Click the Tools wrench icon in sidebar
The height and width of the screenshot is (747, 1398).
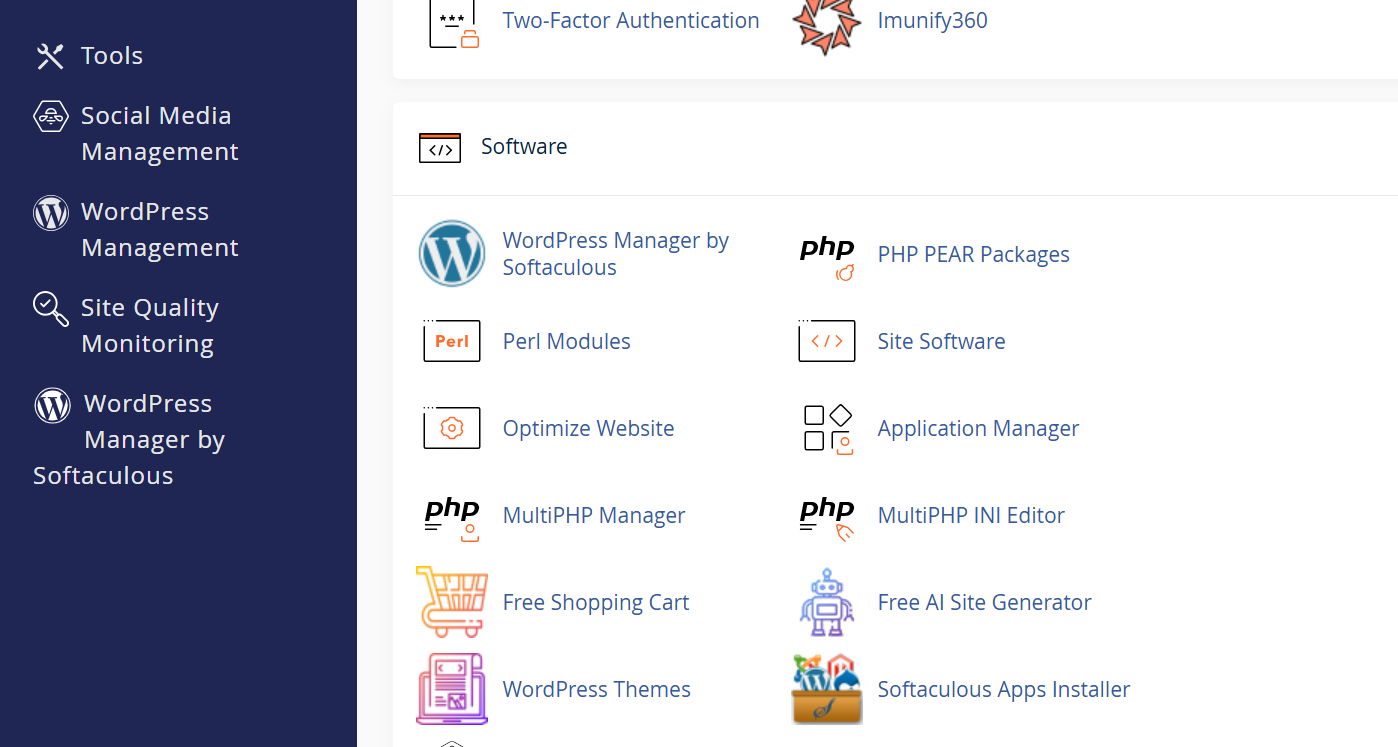[50, 56]
